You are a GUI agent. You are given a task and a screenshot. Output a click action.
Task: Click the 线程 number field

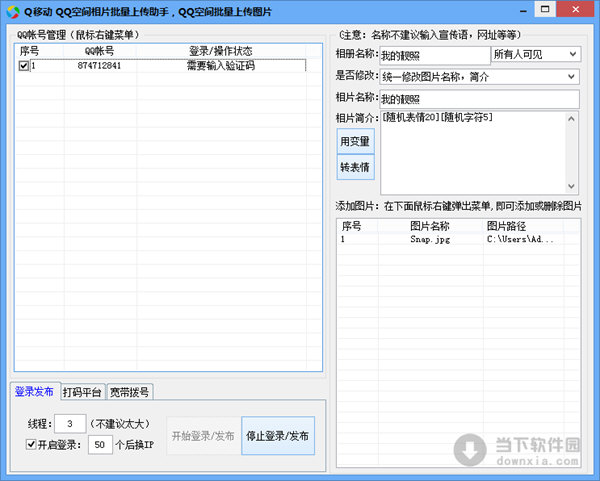[70, 424]
